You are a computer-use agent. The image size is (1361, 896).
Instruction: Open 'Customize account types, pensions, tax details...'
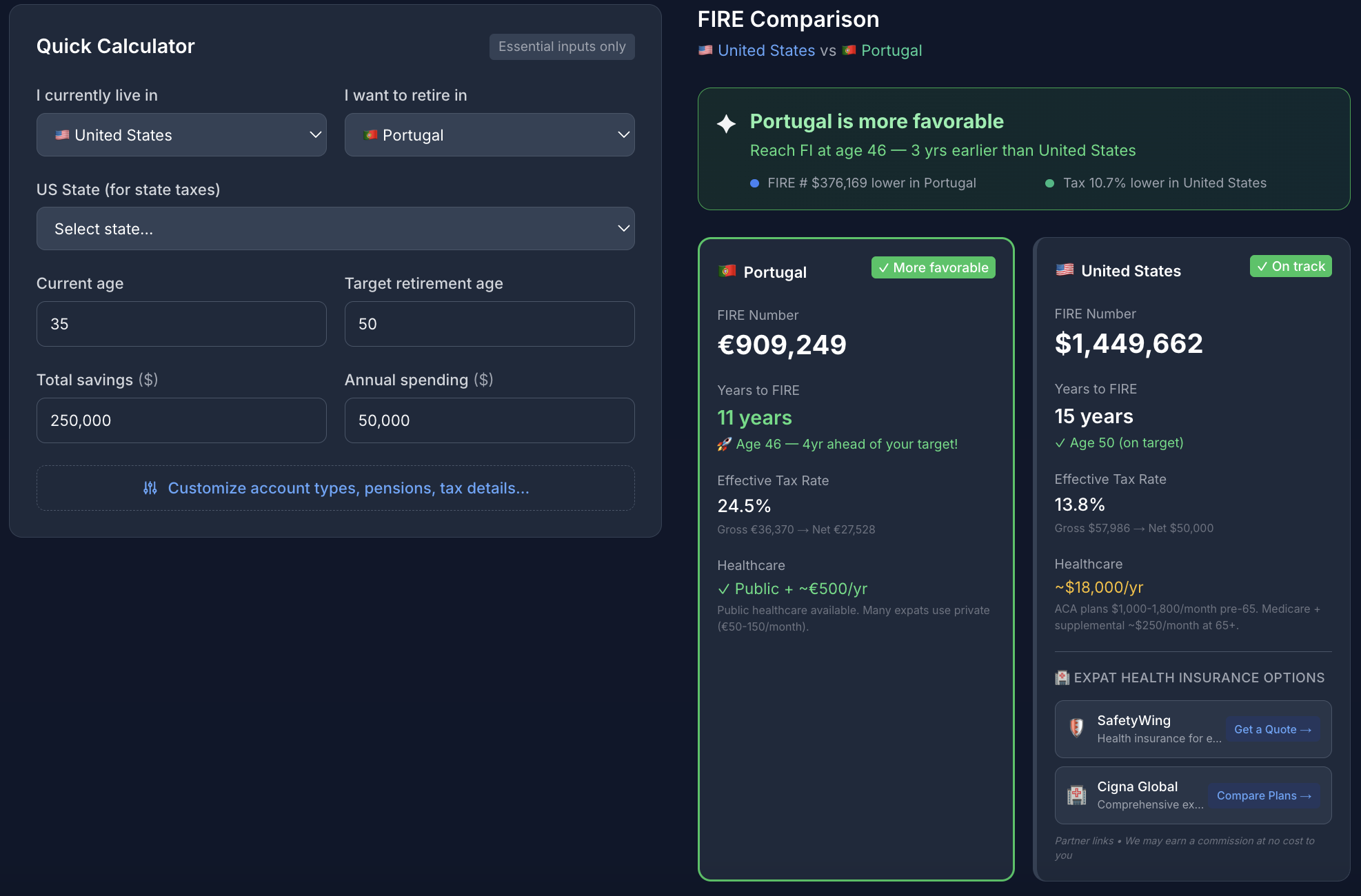(x=335, y=488)
